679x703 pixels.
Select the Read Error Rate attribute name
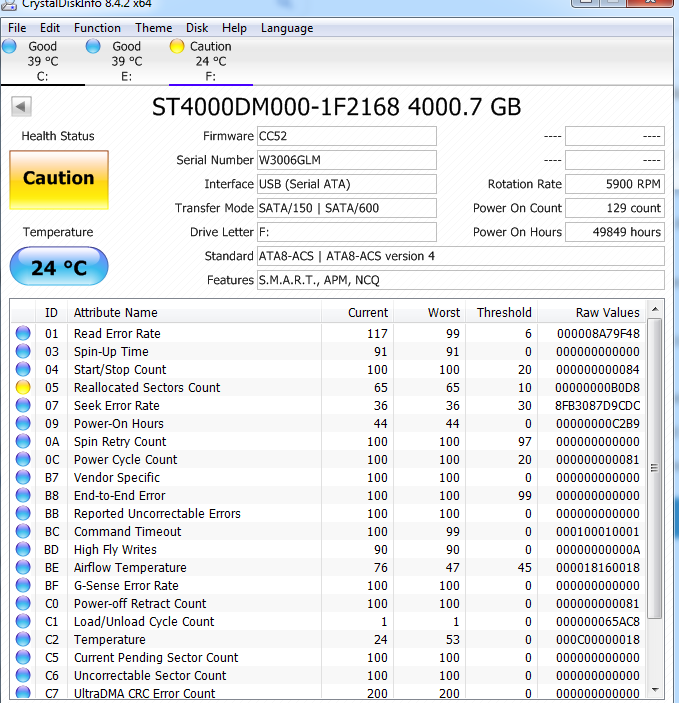pos(117,334)
